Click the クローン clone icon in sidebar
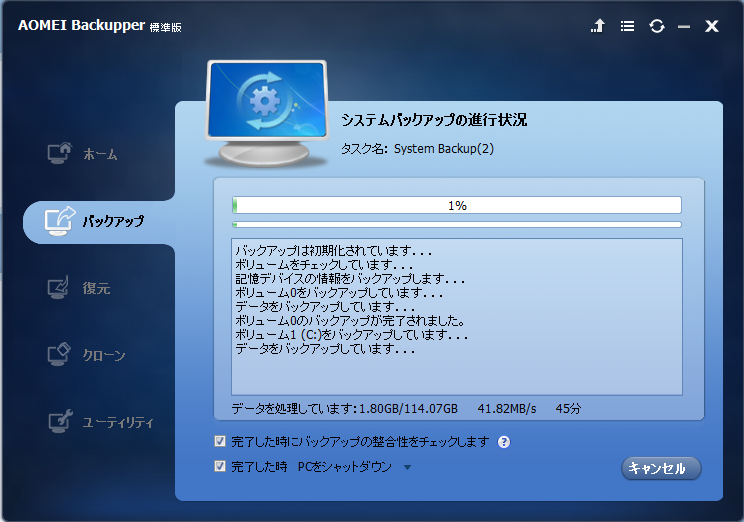Viewport: 744px width, 522px height. pyautogui.click(x=59, y=354)
